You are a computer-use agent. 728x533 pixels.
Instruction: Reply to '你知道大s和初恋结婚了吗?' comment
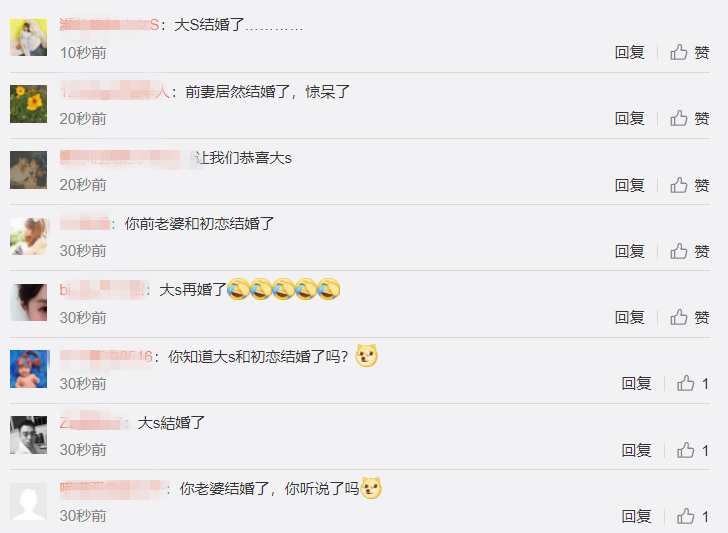click(637, 384)
